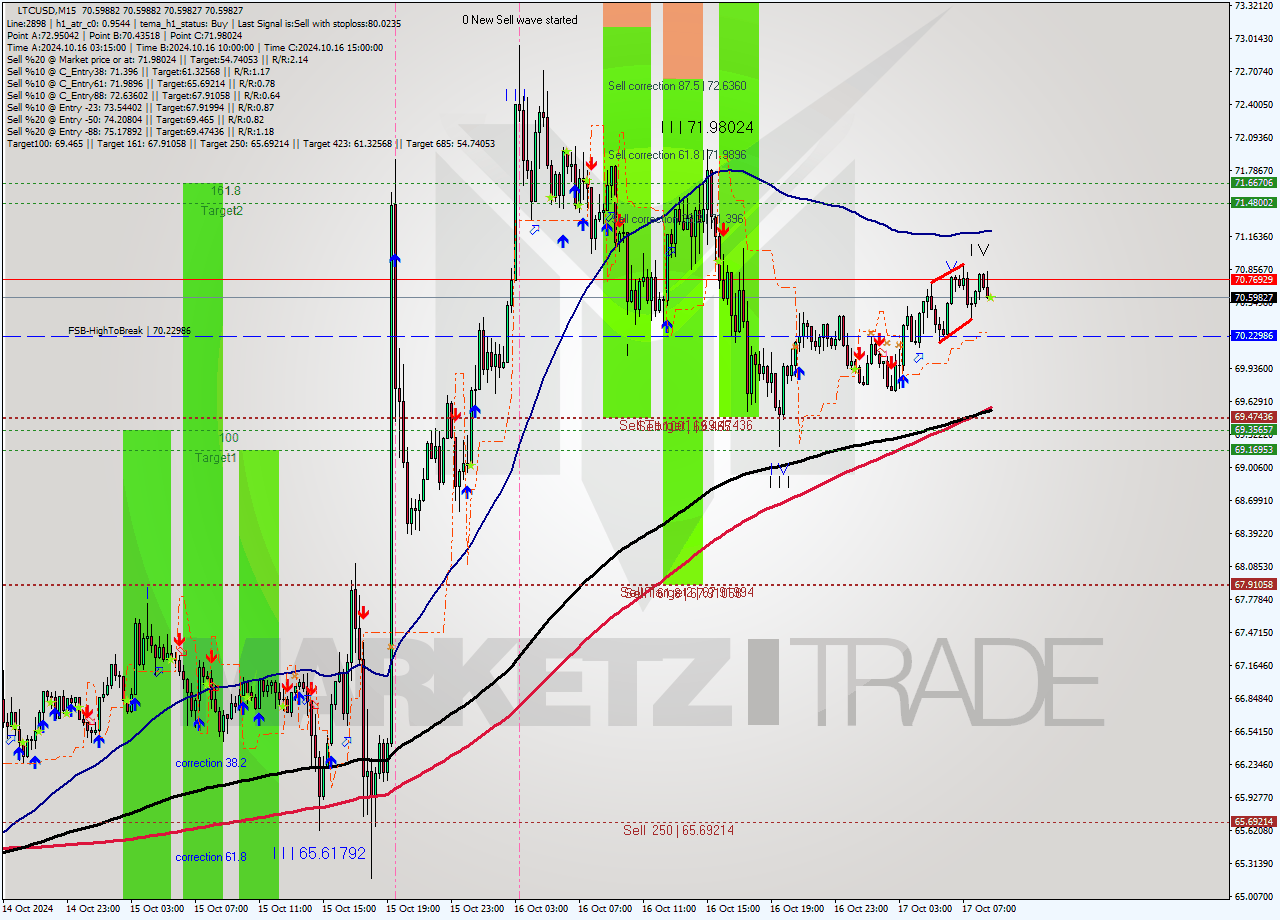Click the 'Target1' label
Screen dimensions: 1280x920
coord(216,458)
